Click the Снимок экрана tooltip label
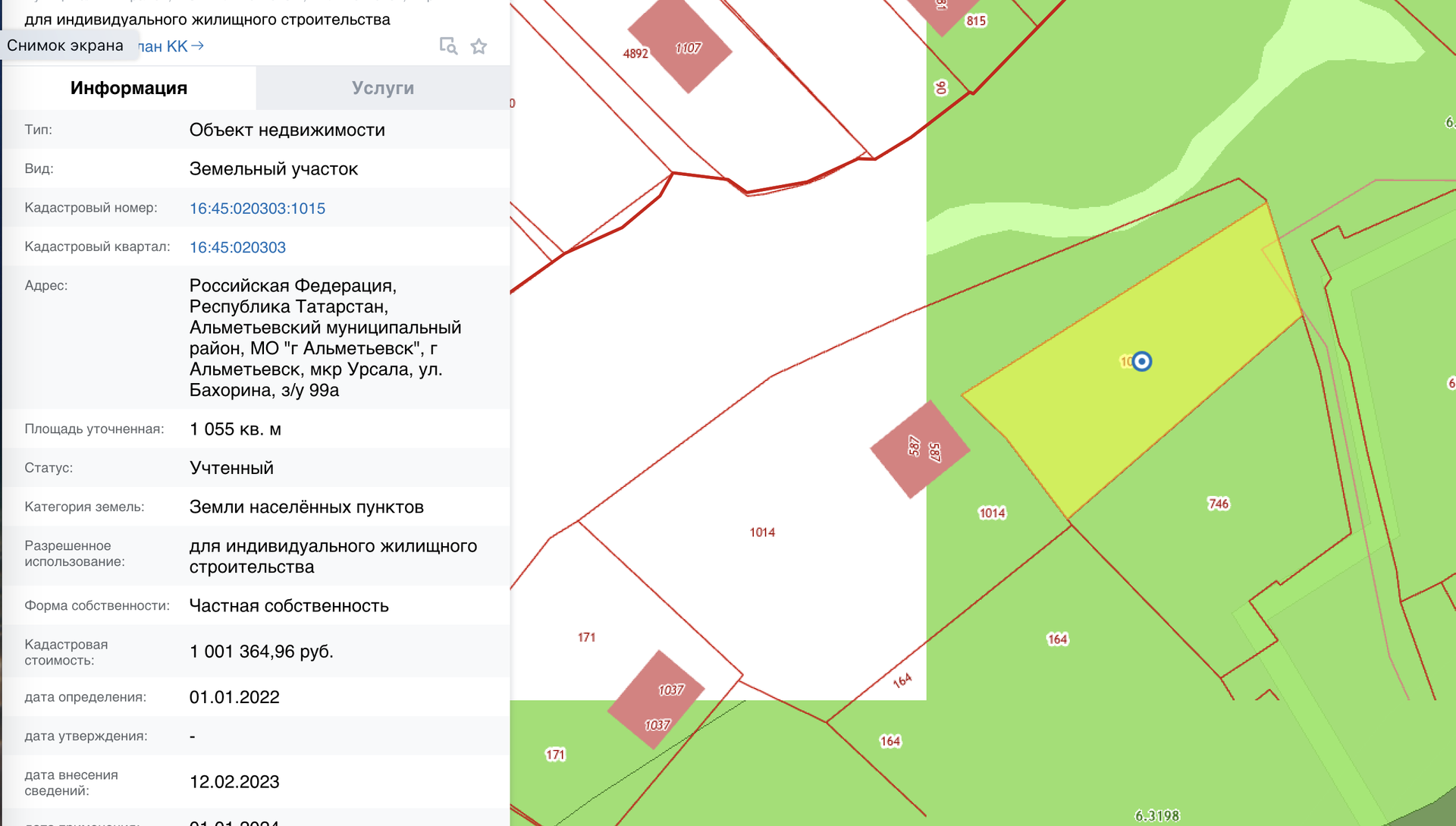The width and height of the screenshot is (1456, 826). point(65,46)
